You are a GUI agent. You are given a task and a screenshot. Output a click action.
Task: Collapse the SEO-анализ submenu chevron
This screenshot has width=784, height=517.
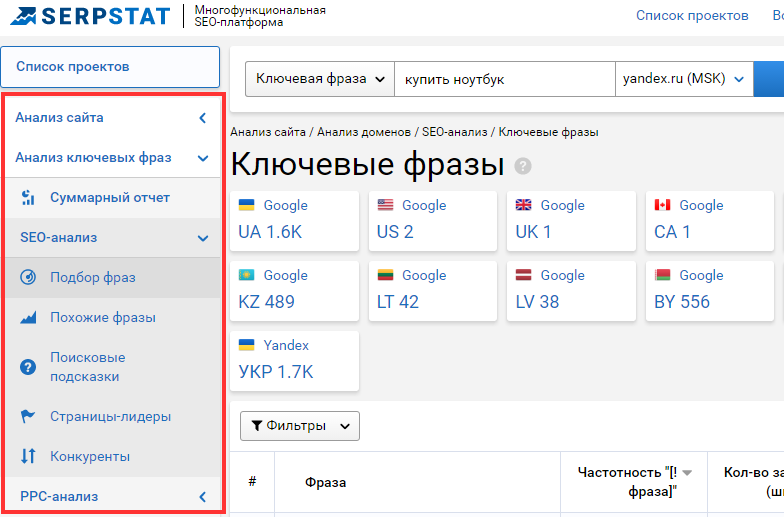click(203, 238)
